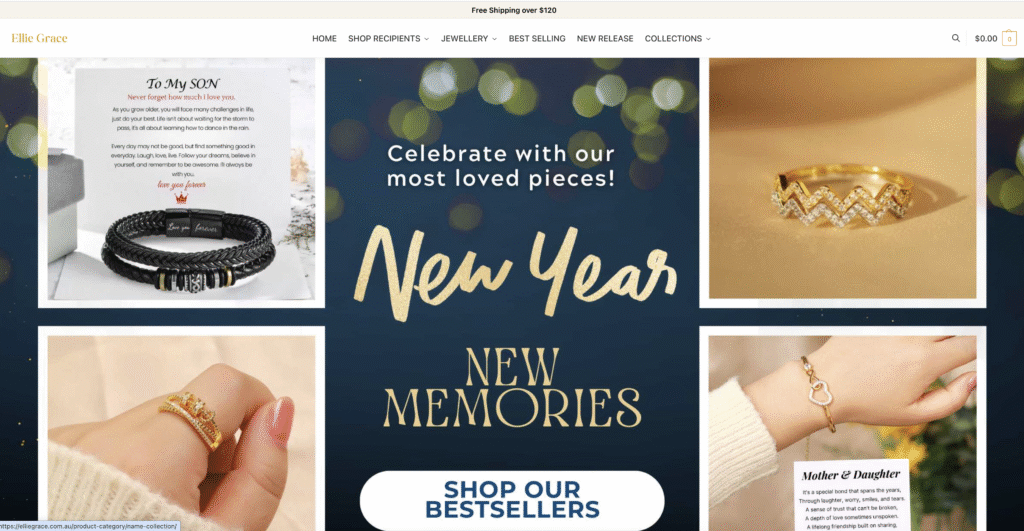Click the Free Shipping over $120 banner

(x=514, y=10)
